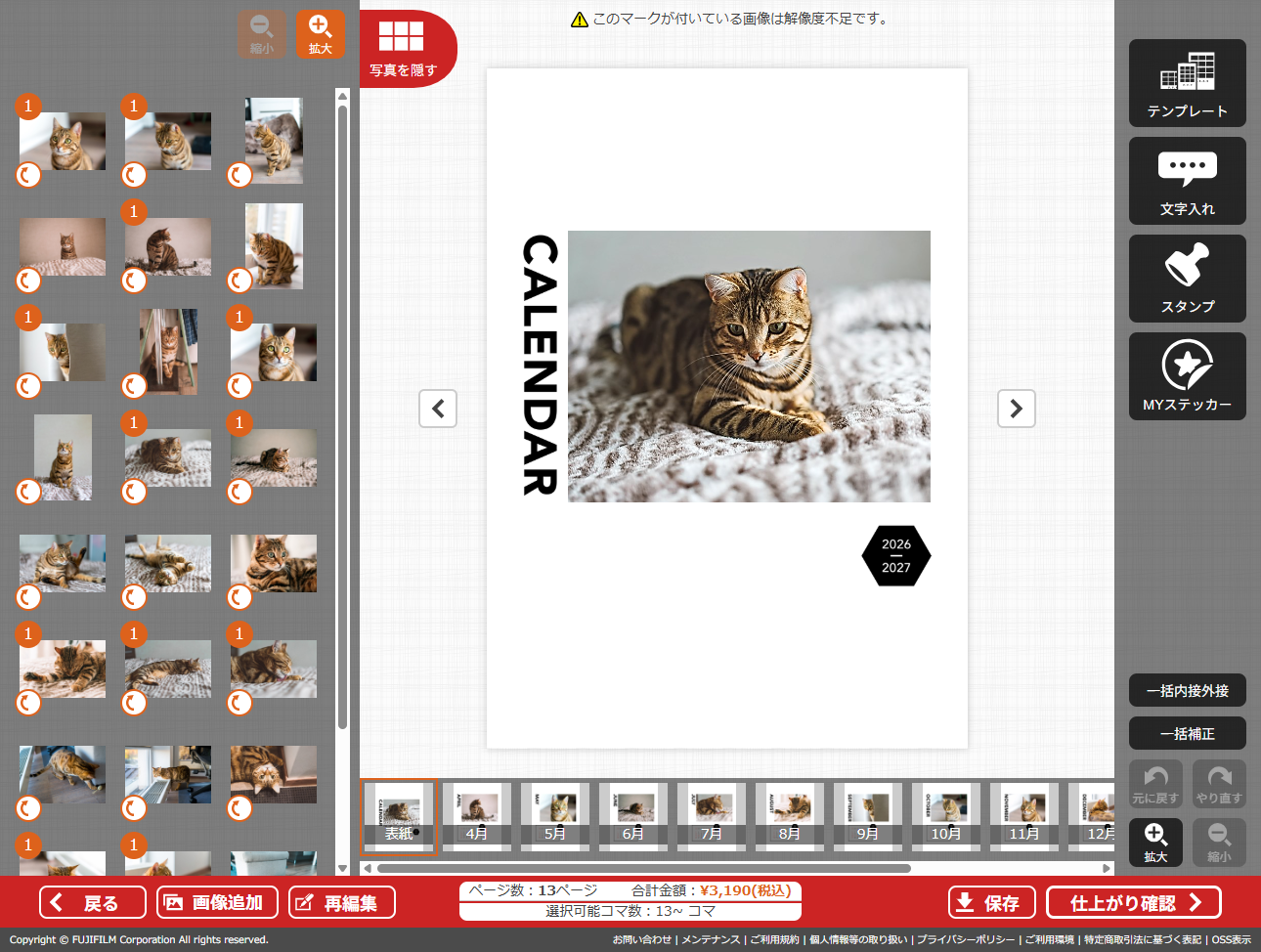Image resolution: width=1261 pixels, height=952 pixels.
Task: Rotate the first cat photo thumbnail
Action: pyautogui.click(x=28, y=175)
